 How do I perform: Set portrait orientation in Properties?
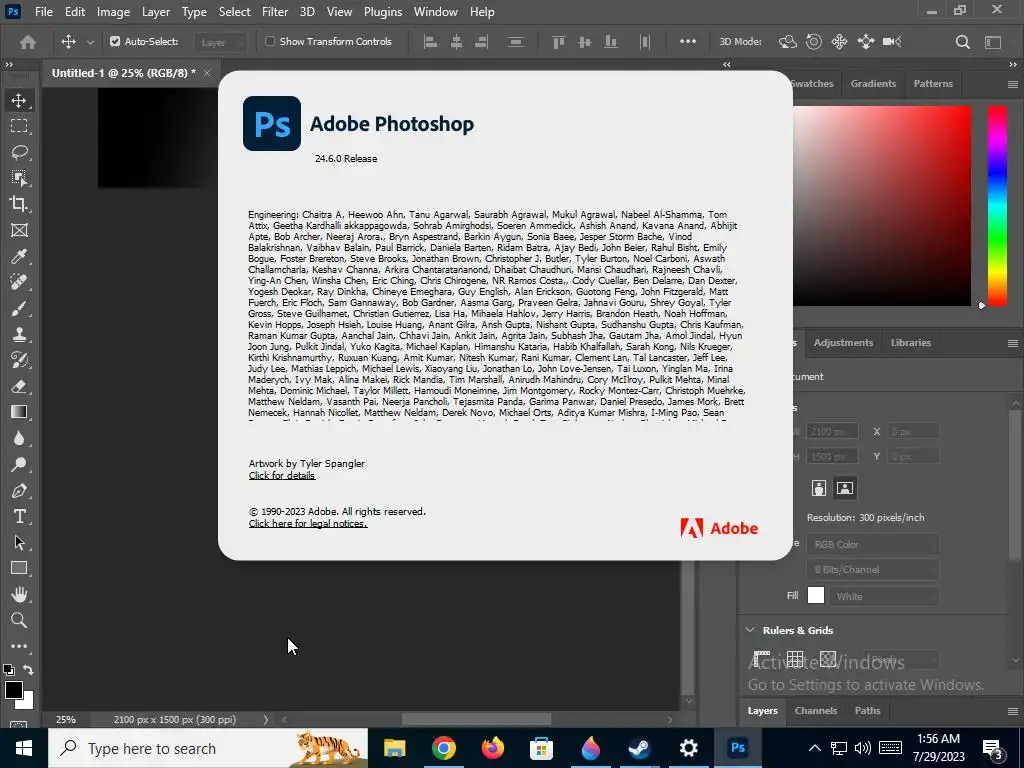coord(818,488)
